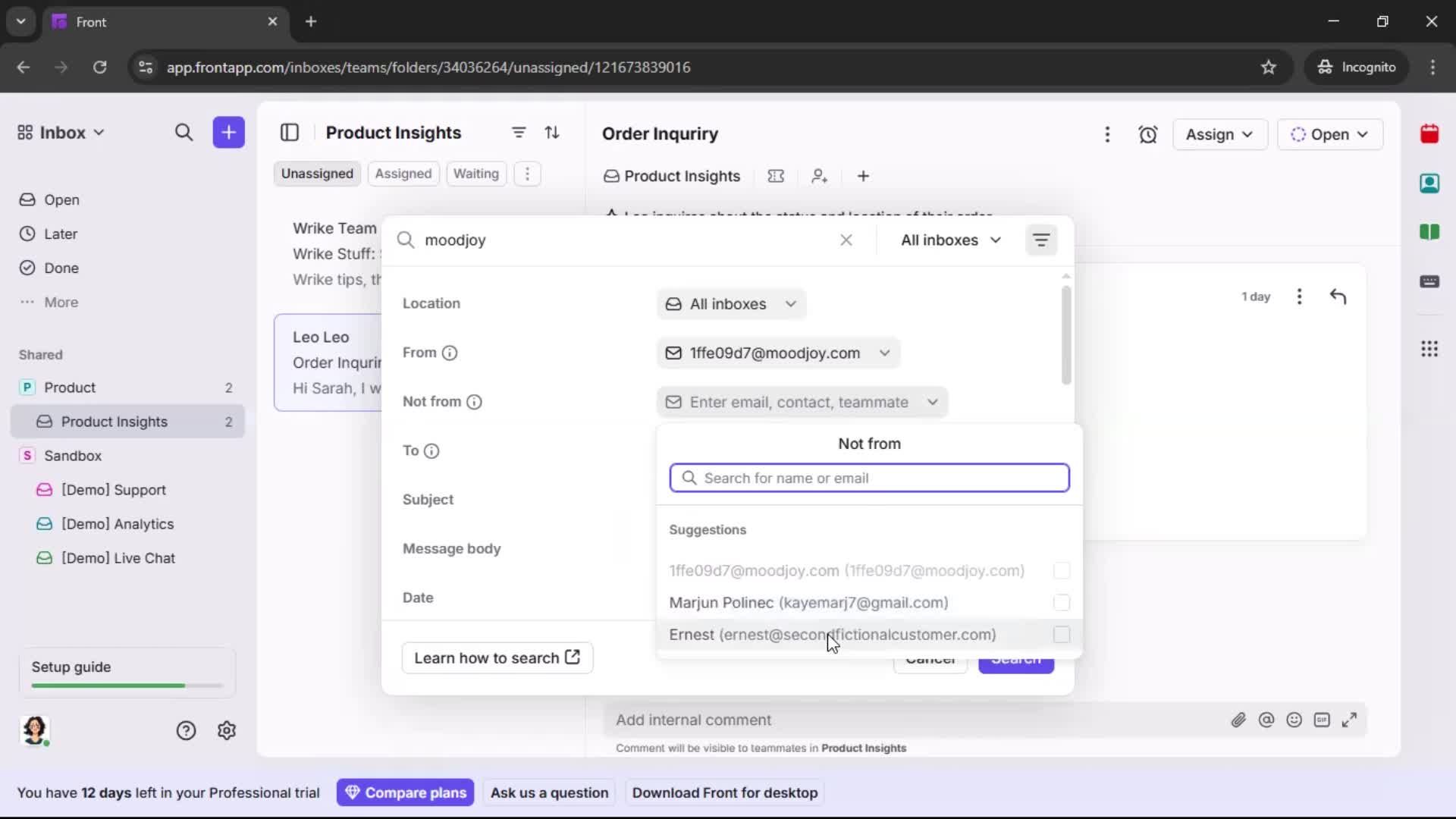
Task: Switch to the Waiting tab
Action: 475,174
